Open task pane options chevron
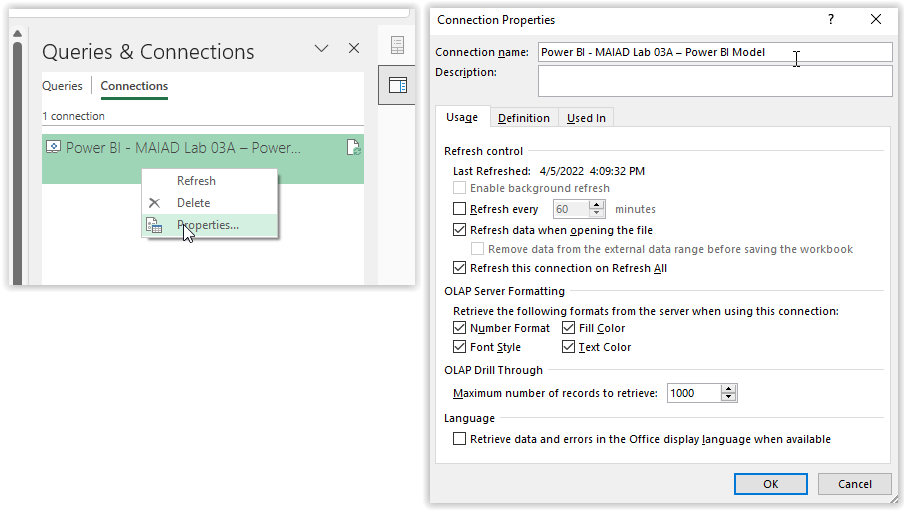This screenshot has width=904, height=512. click(321, 48)
